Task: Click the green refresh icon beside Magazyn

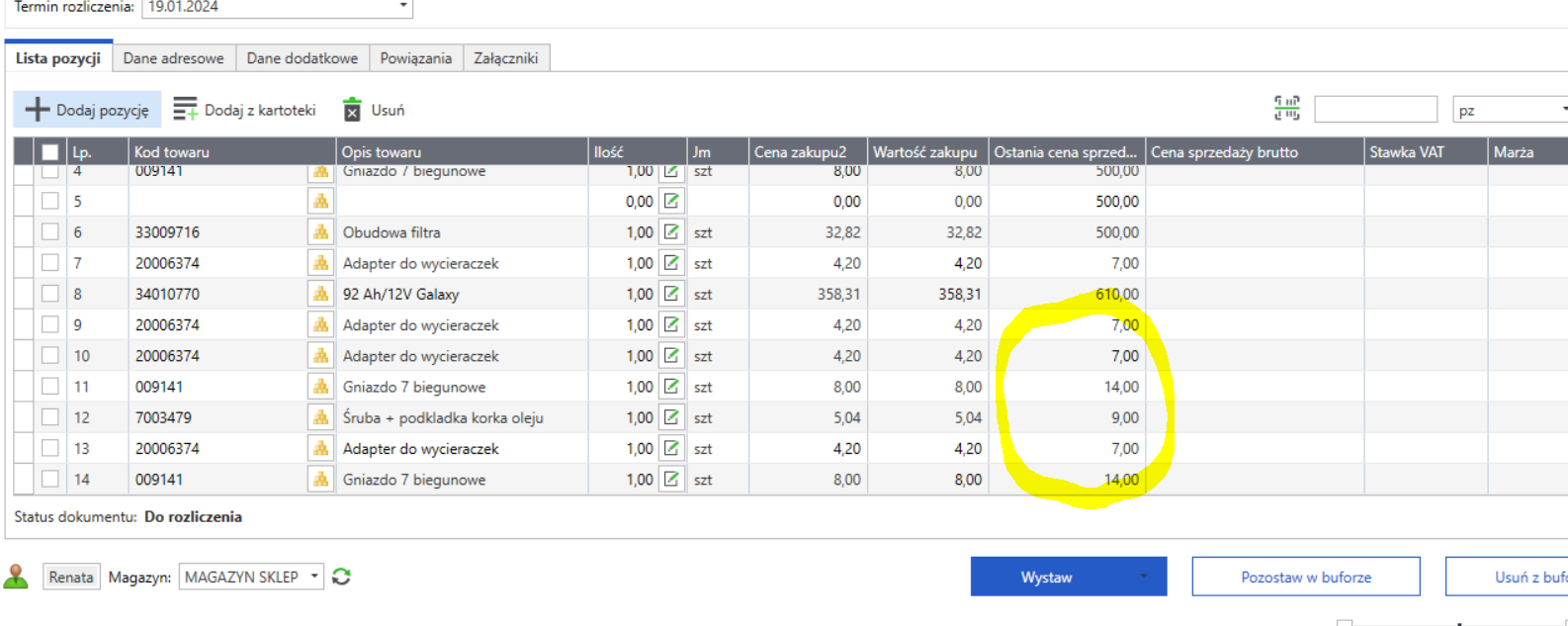Action: [341, 577]
